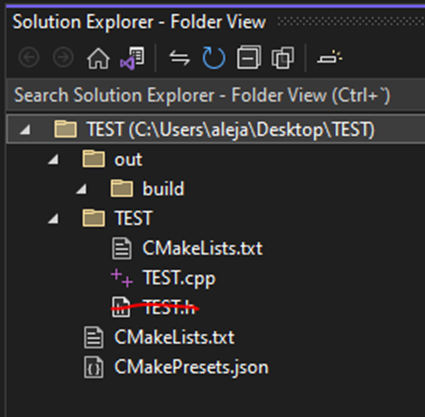Go to Home in Solution Explorer toolbar
This screenshot has height=417, width=425.
[98, 58]
